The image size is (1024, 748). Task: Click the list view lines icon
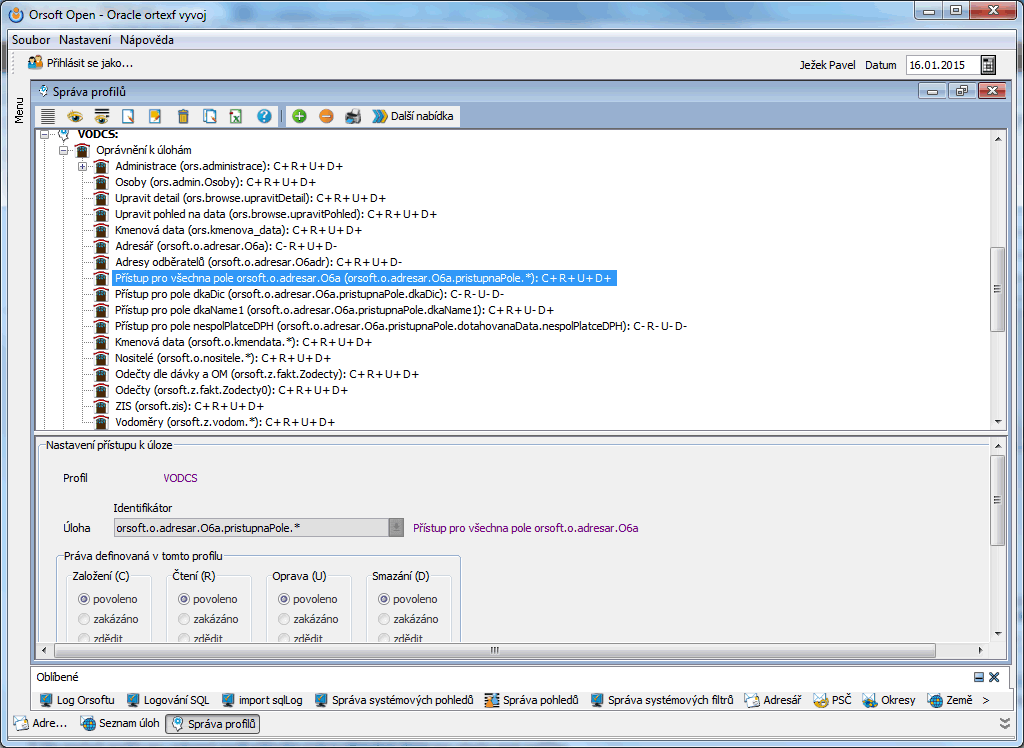(48, 116)
